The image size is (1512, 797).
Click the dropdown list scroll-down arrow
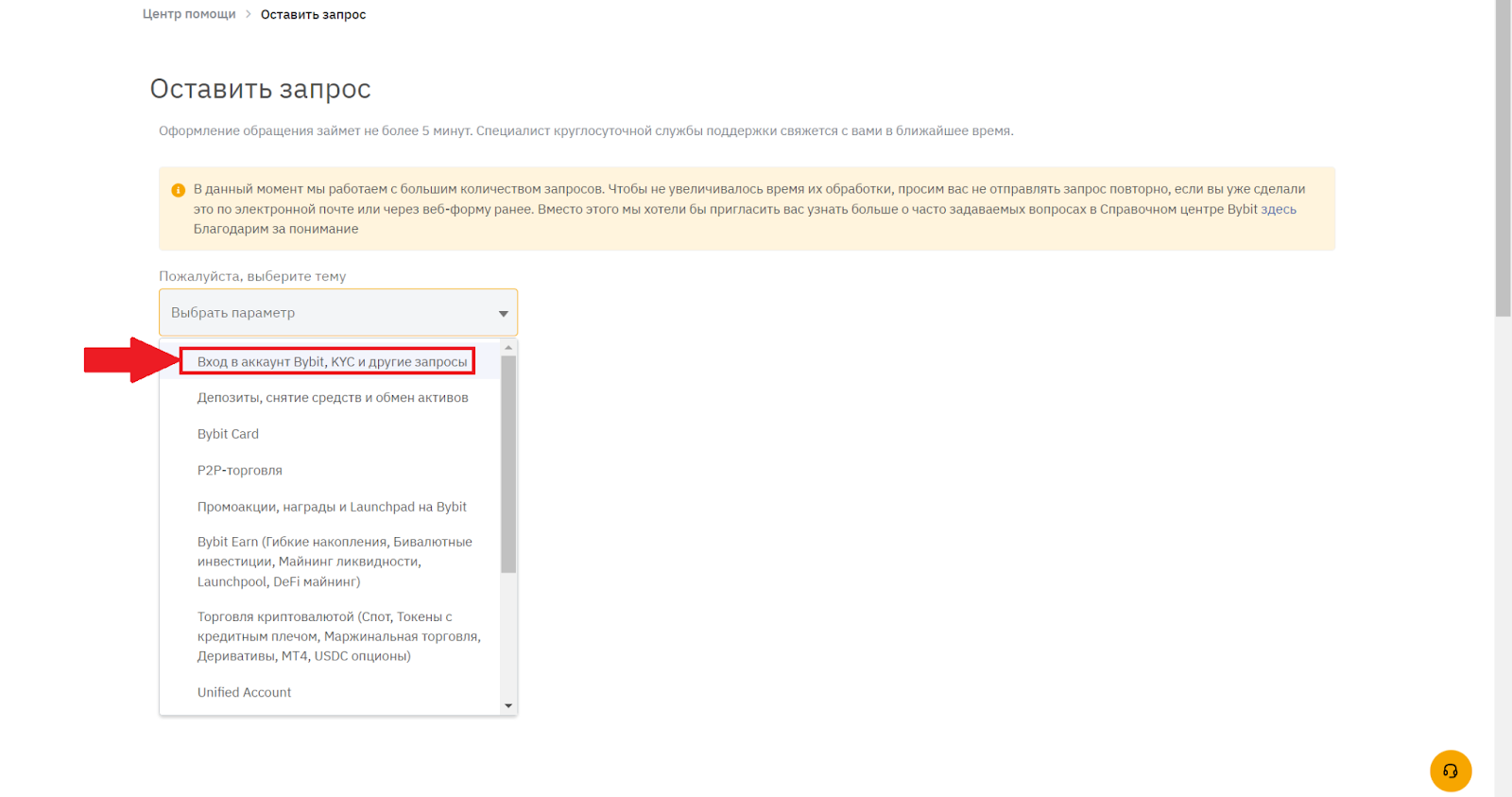click(508, 705)
